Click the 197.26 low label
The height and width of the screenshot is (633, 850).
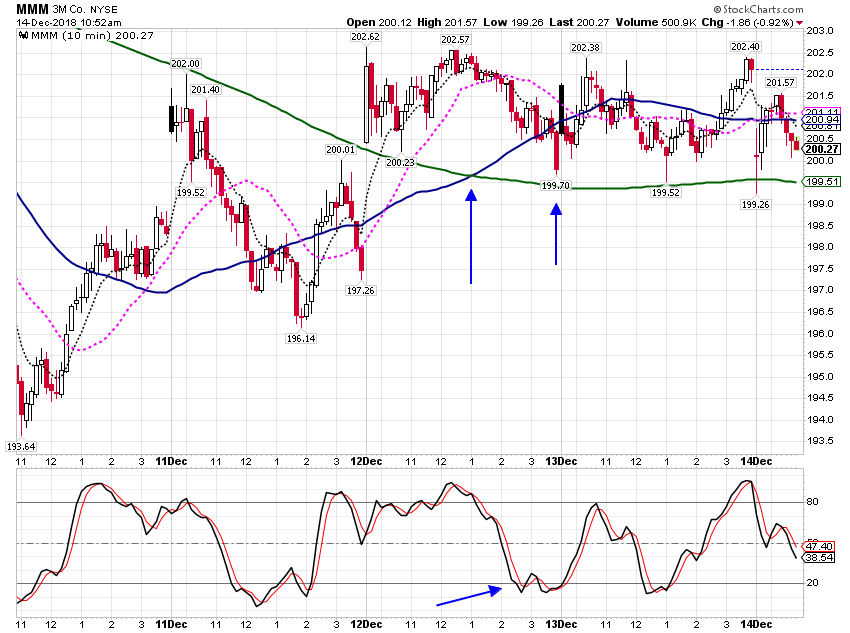point(360,290)
